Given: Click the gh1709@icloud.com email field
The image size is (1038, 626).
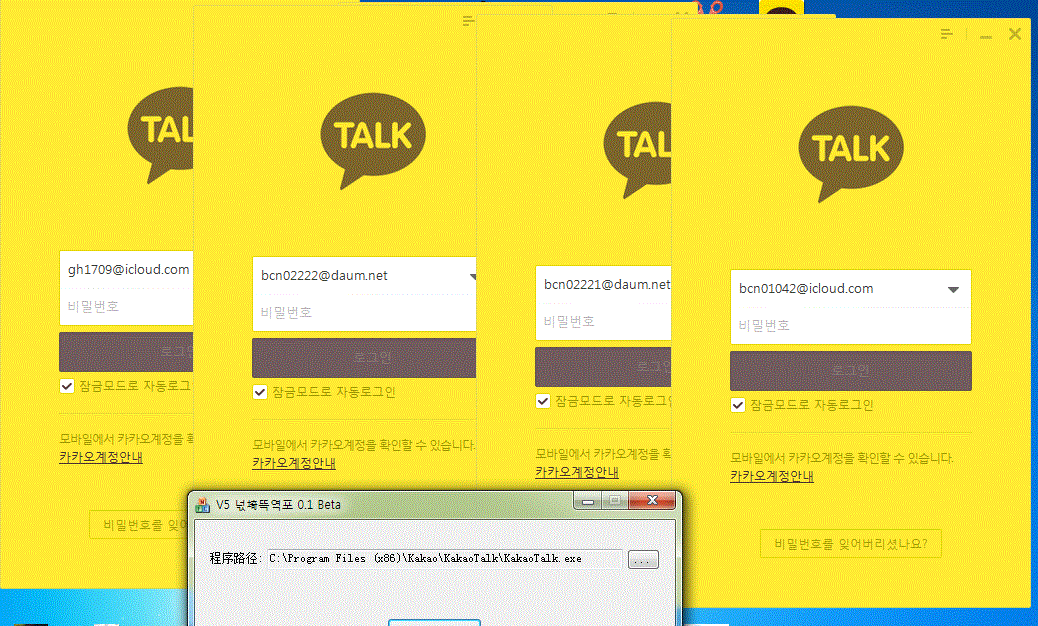Looking at the screenshot, I should [126, 269].
